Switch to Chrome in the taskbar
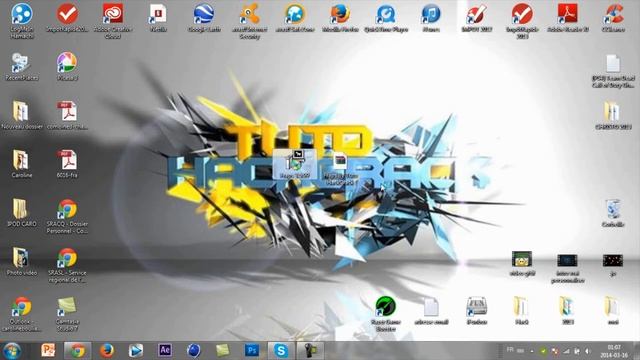Viewport: 640px width, 360px height. (x=78, y=351)
